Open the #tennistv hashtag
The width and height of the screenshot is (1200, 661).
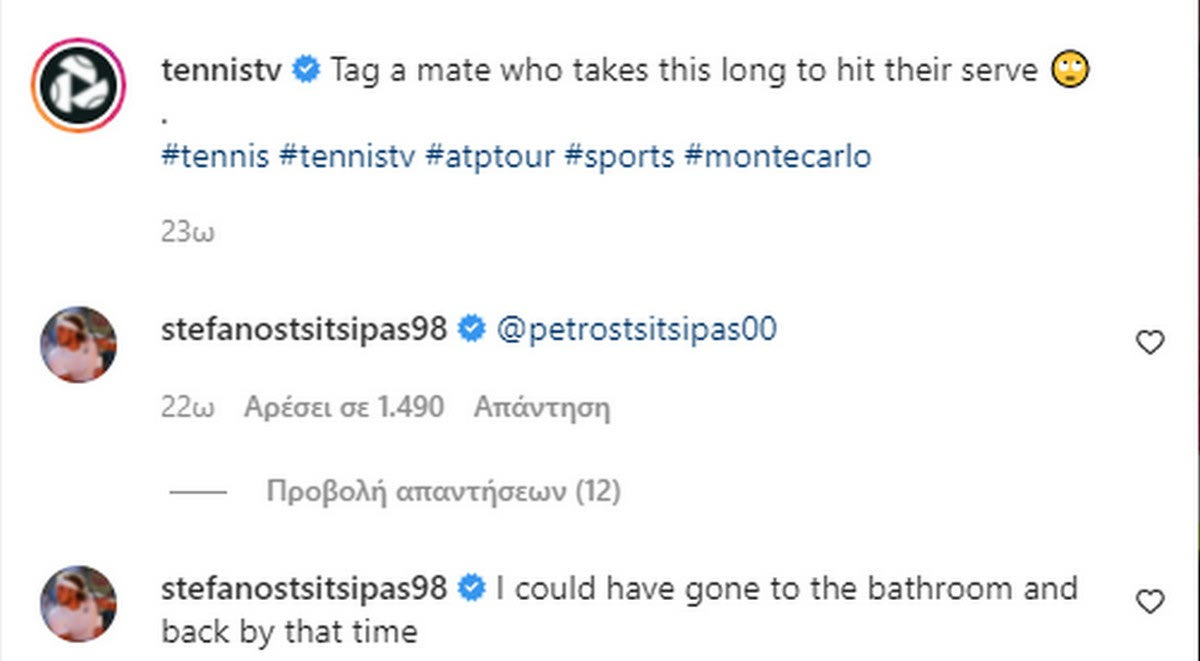click(346, 157)
